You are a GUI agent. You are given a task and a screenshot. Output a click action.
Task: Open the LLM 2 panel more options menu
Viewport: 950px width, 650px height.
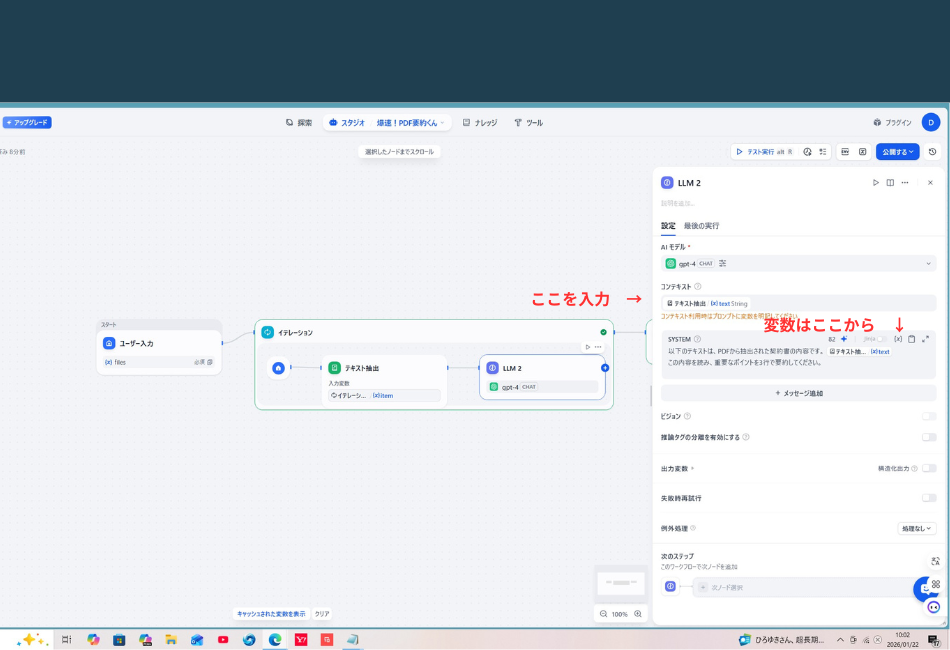click(904, 183)
